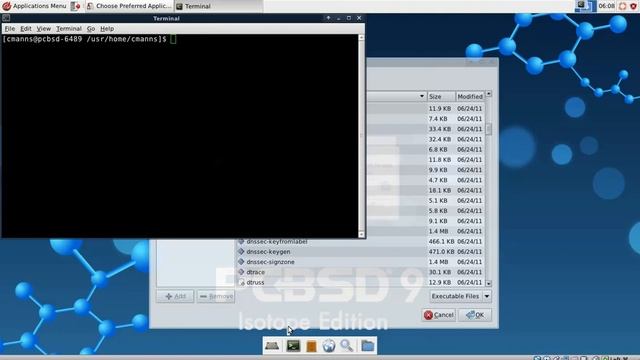Click the Terminal scrollbar up arrow
This screenshot has width=640, height=360.
[361, 38]
